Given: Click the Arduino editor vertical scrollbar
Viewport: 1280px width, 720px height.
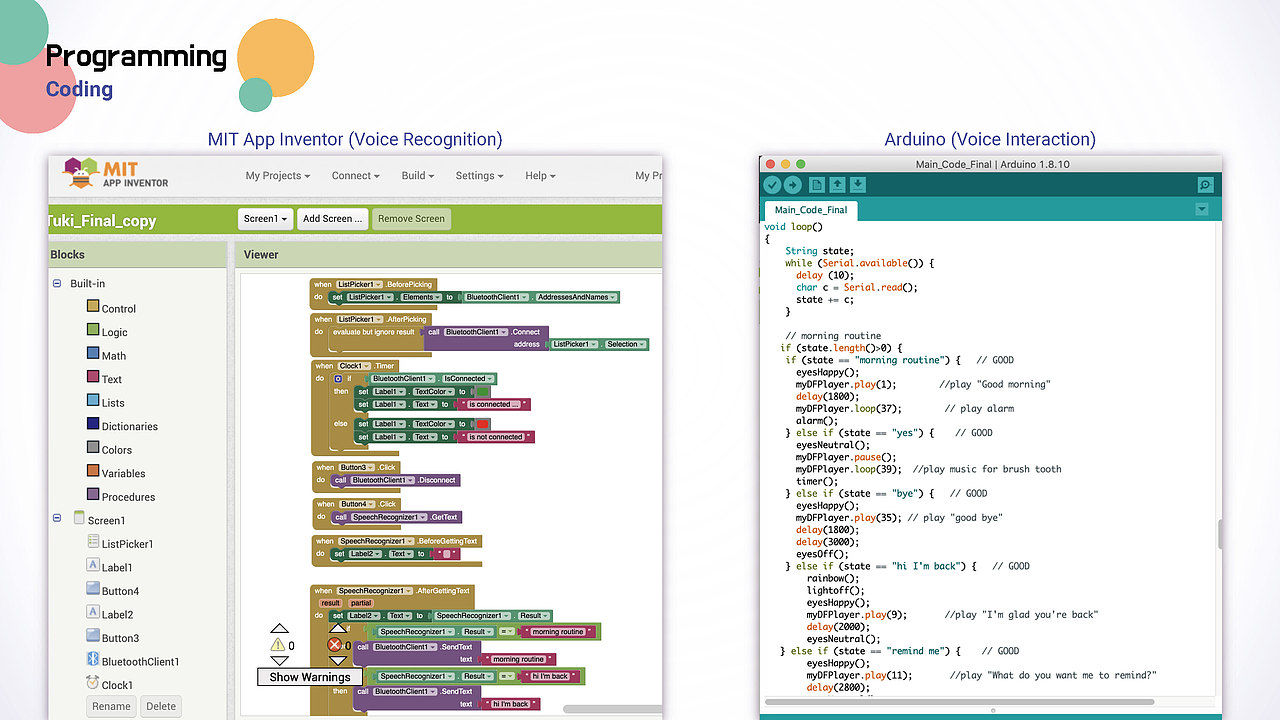Looking at the screenshot, I should 1220,535.
